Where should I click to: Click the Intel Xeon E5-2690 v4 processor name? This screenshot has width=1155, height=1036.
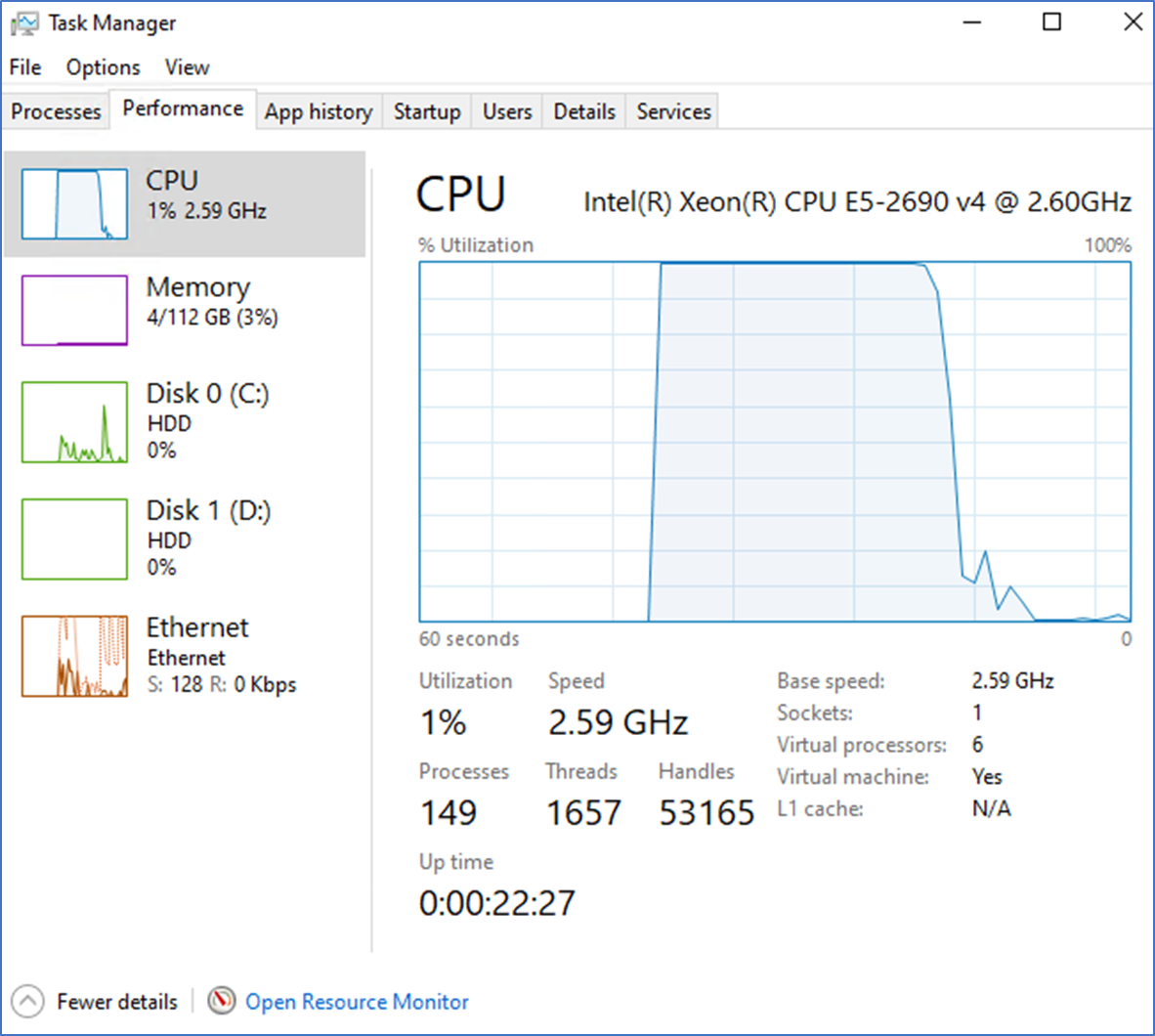[x=857, y=202]
